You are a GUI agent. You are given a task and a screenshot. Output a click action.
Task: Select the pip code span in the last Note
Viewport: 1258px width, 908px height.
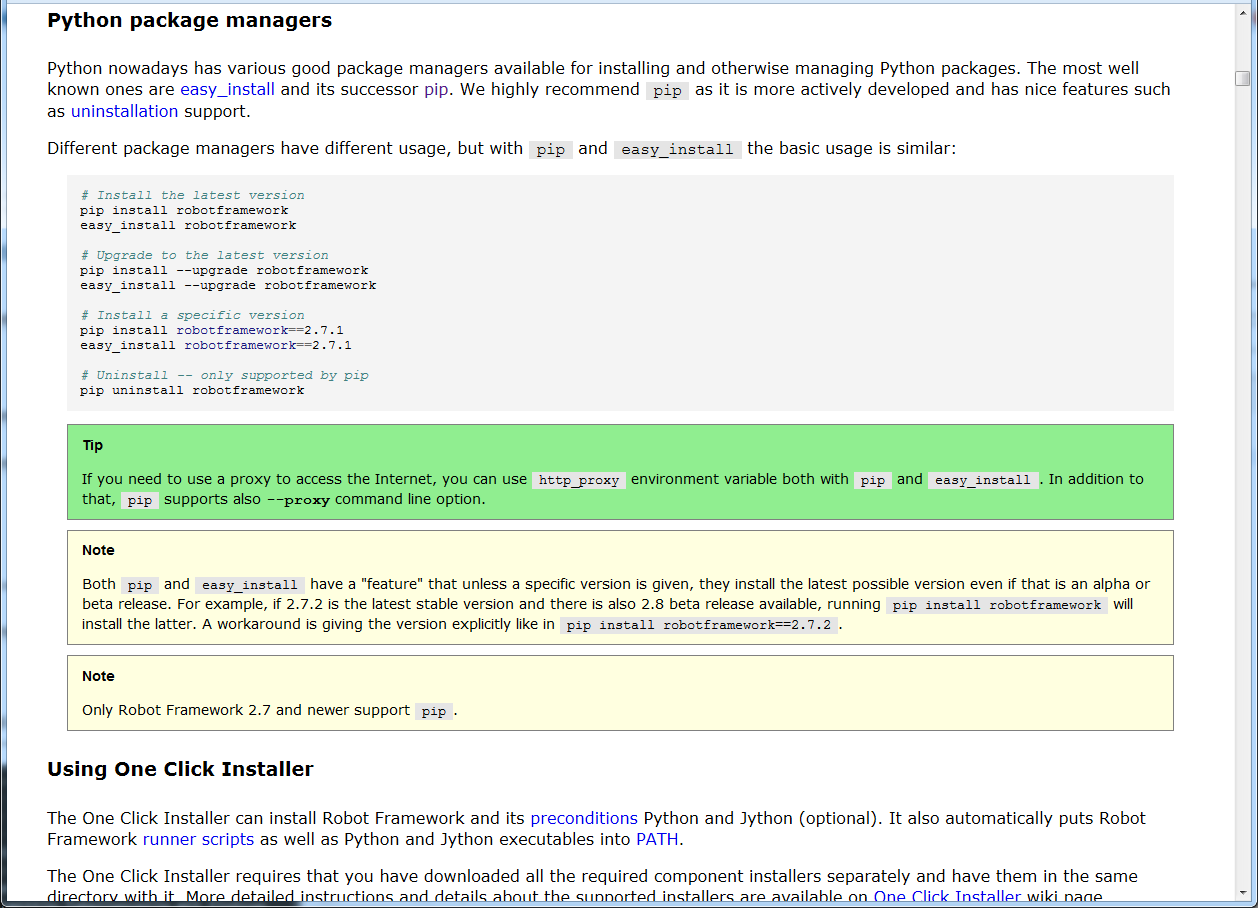pyautogui.click(x=434, y=711)
